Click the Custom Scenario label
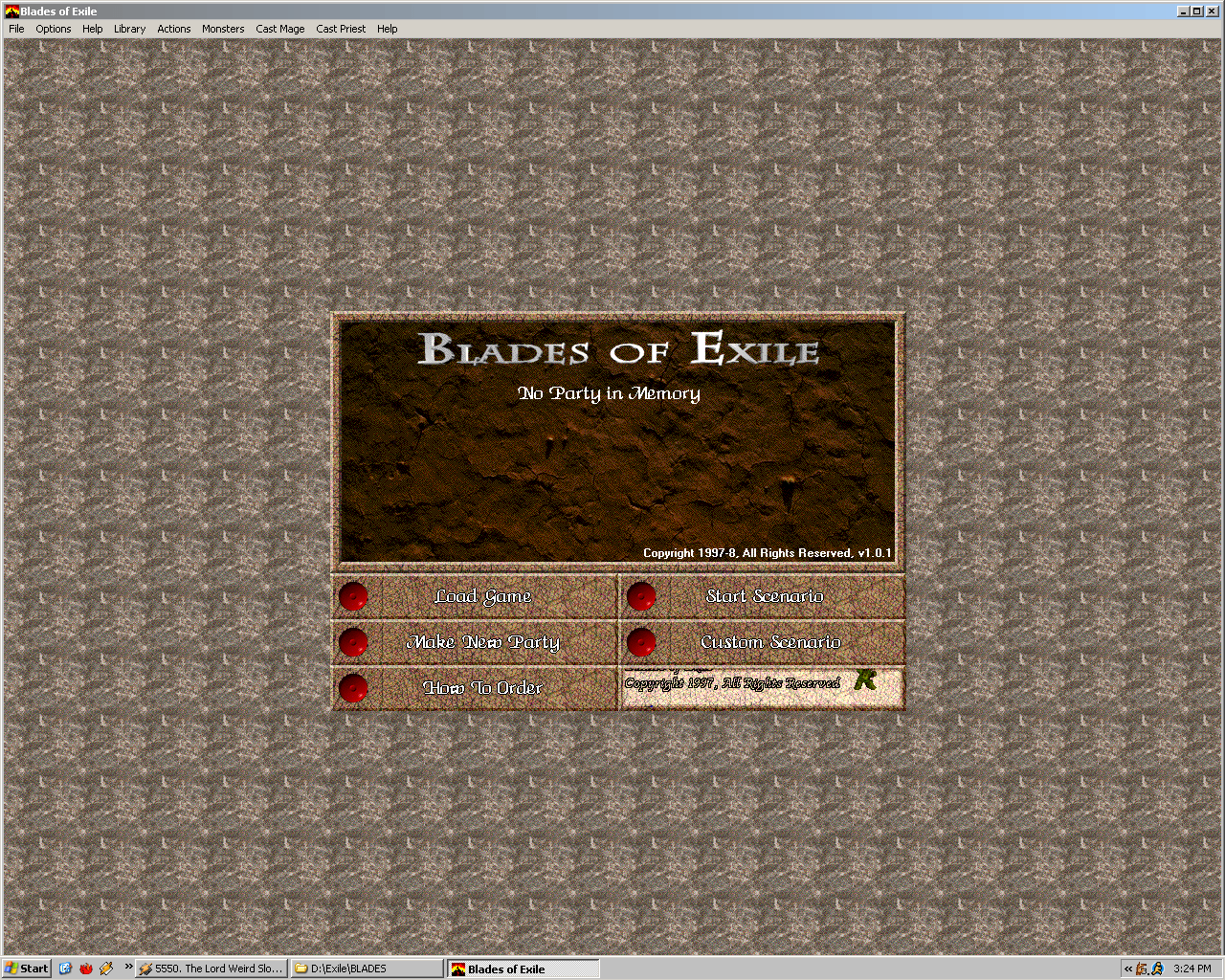The width and height of the screenshot is (1225, 980). [771, 642]
